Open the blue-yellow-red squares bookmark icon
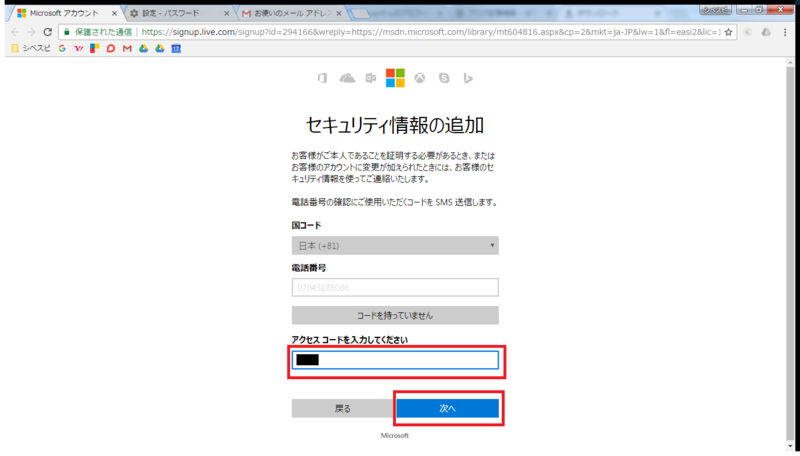Viewport: 800px width, 456px height. [94, 48]
